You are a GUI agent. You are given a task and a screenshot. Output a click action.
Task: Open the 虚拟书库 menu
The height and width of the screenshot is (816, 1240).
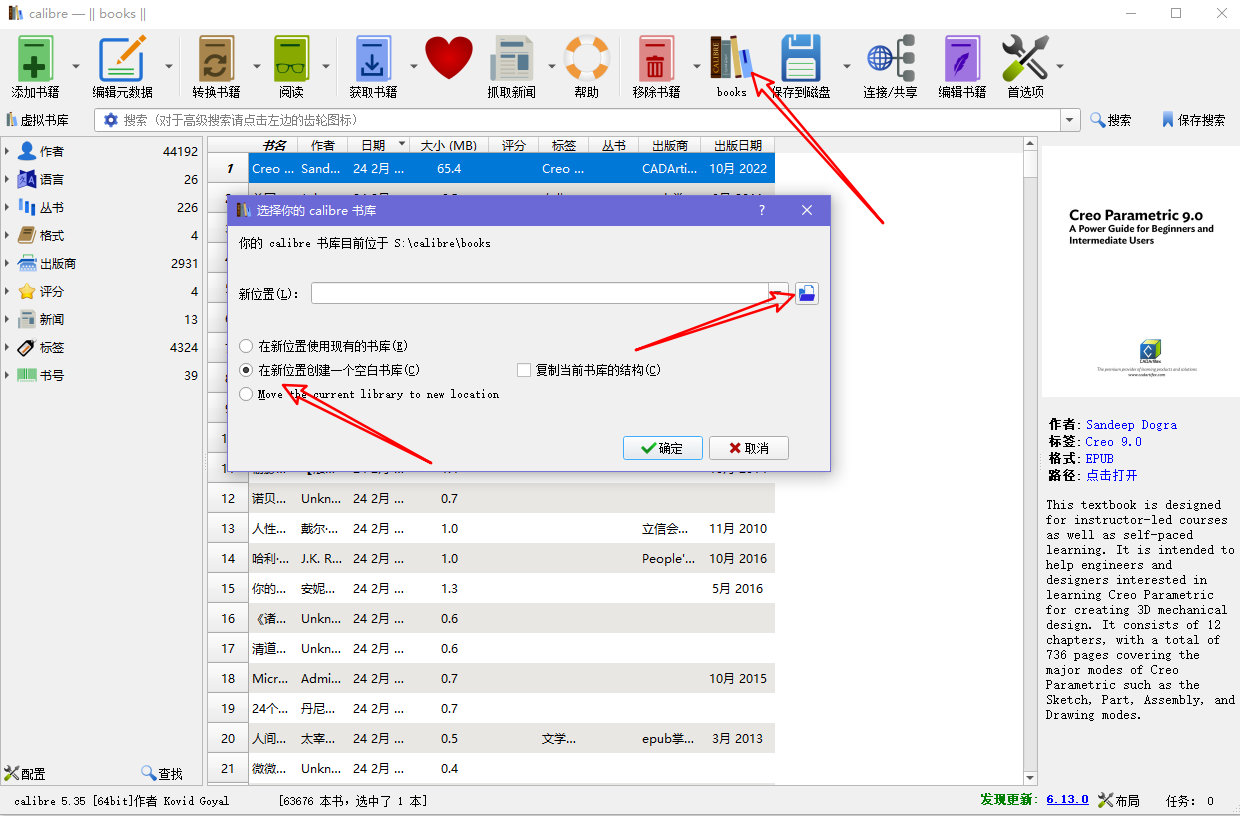37,120
